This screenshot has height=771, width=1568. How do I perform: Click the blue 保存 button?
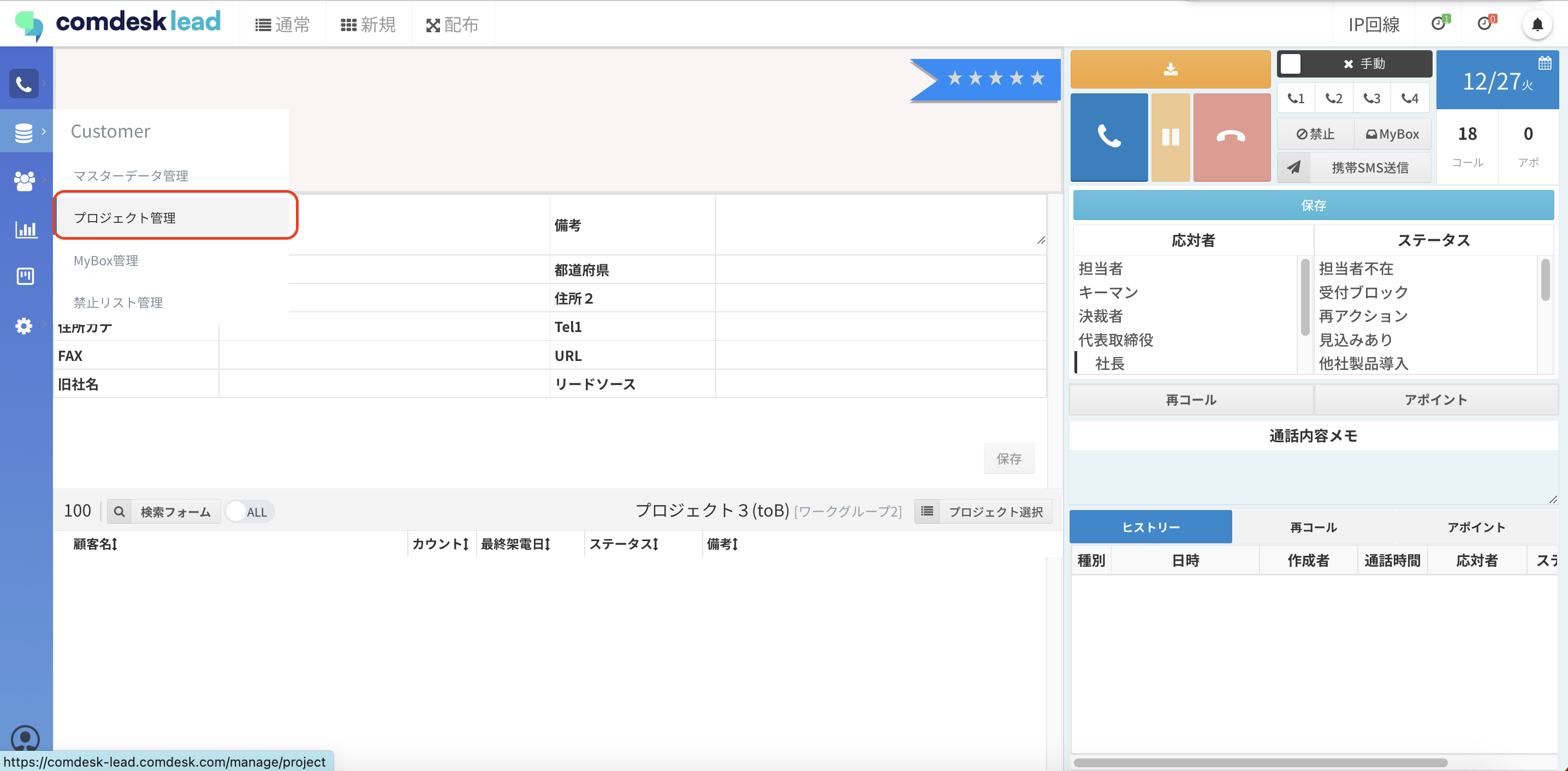[1313, 205]
